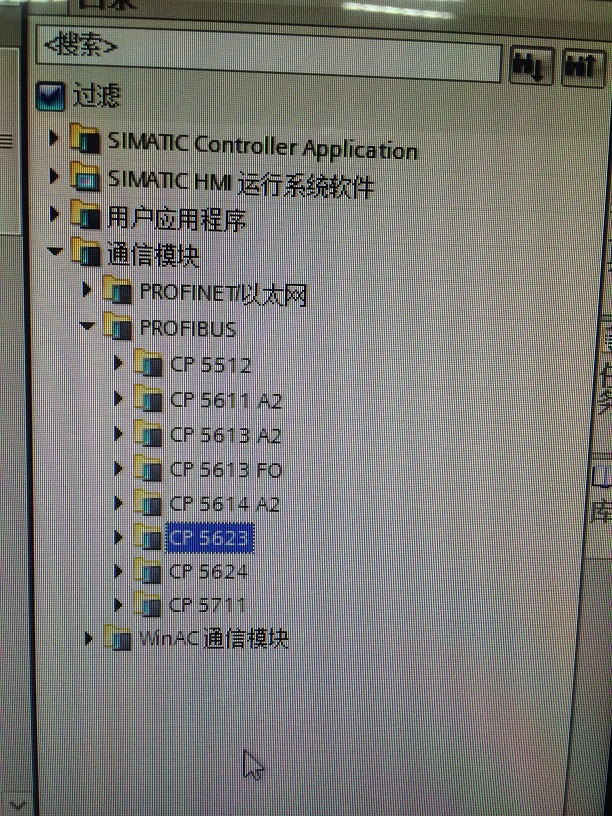
Task: Click the PROFINET/以太网 folder icon
Action: click(x=117, y=290)
